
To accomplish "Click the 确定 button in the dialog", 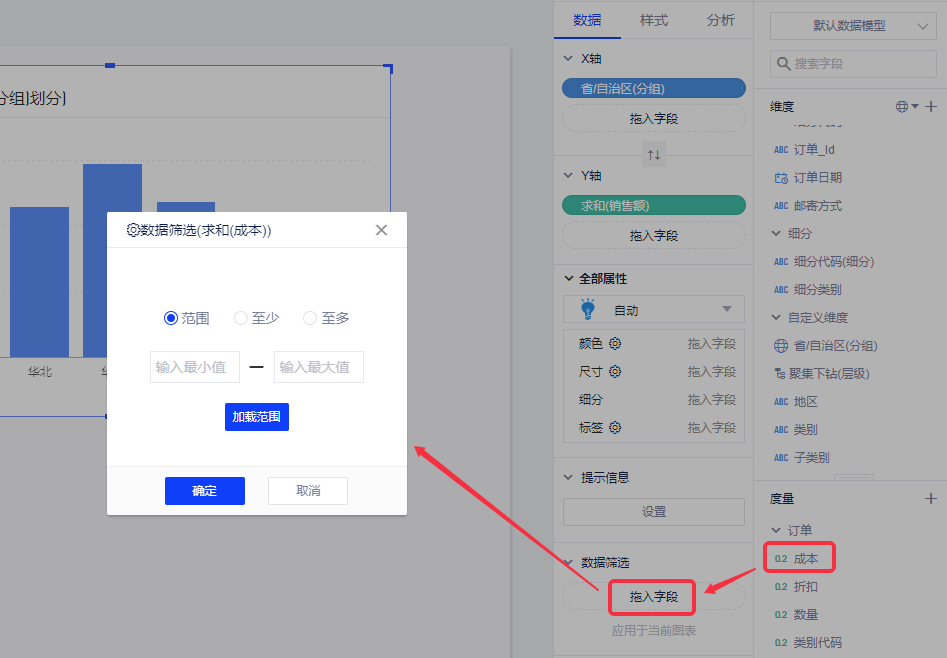I will tap(205, 491).
